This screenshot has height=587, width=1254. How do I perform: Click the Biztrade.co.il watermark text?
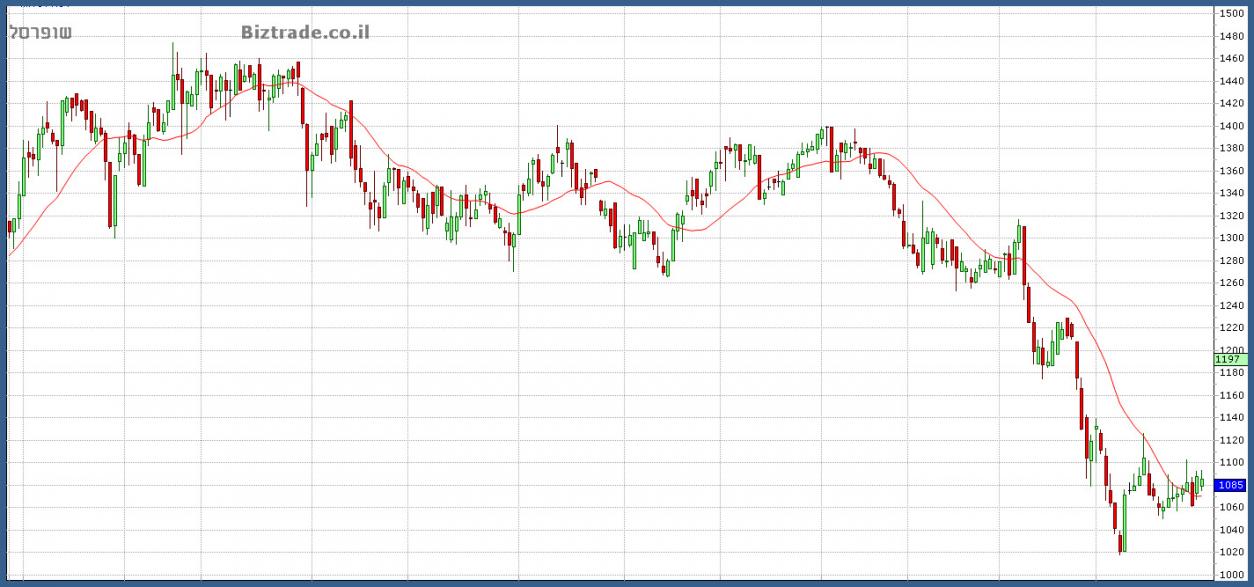[x=305, y=32]
